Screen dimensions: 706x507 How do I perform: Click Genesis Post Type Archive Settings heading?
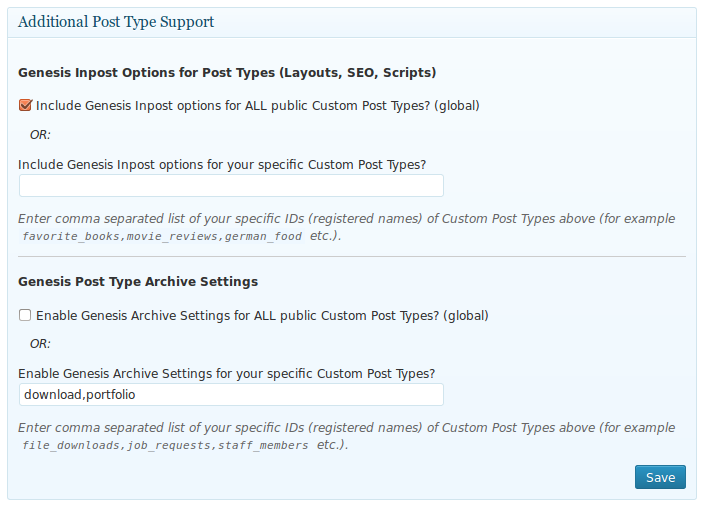coord(138,281)
